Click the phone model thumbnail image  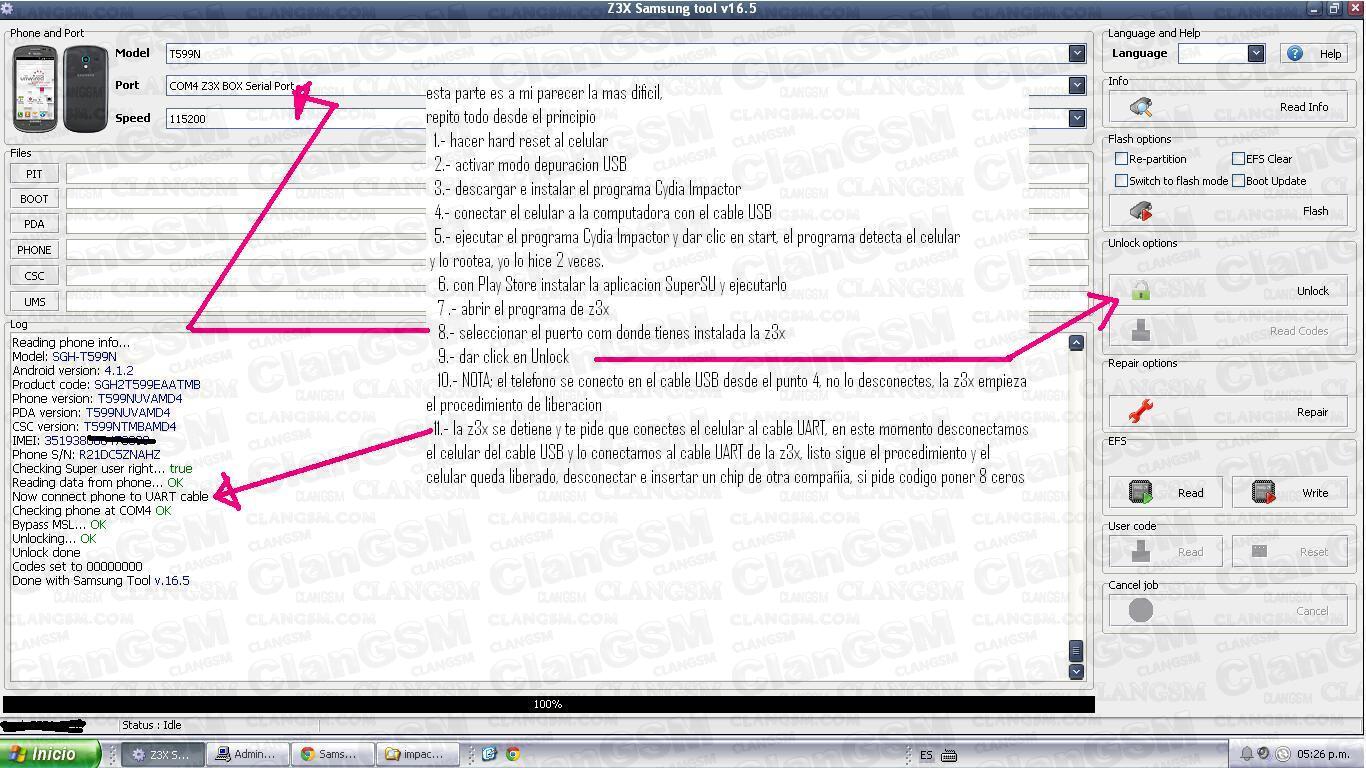(58, 88)
